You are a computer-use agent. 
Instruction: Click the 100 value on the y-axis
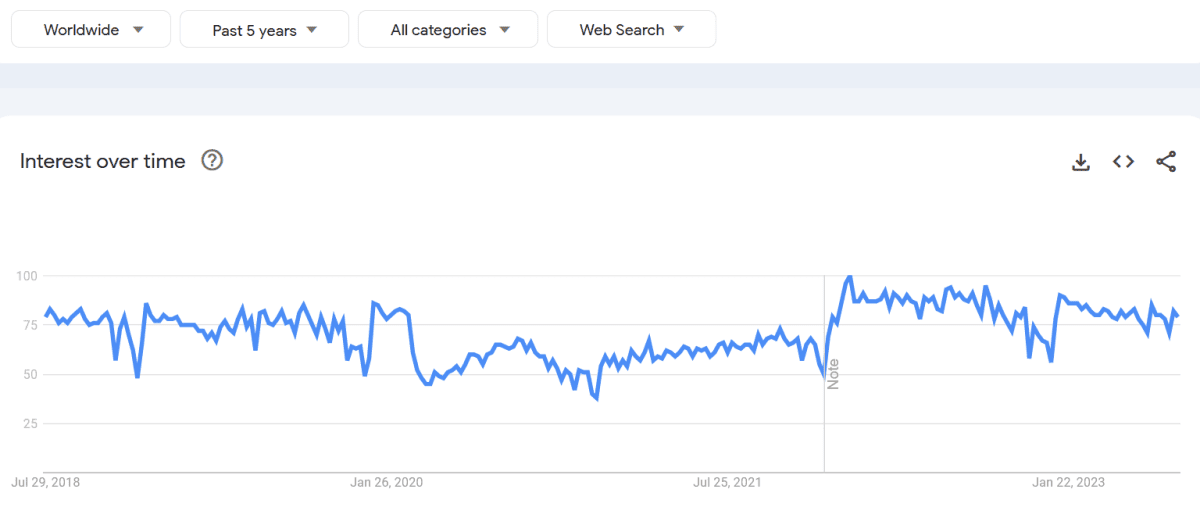(x=26, y=275)
